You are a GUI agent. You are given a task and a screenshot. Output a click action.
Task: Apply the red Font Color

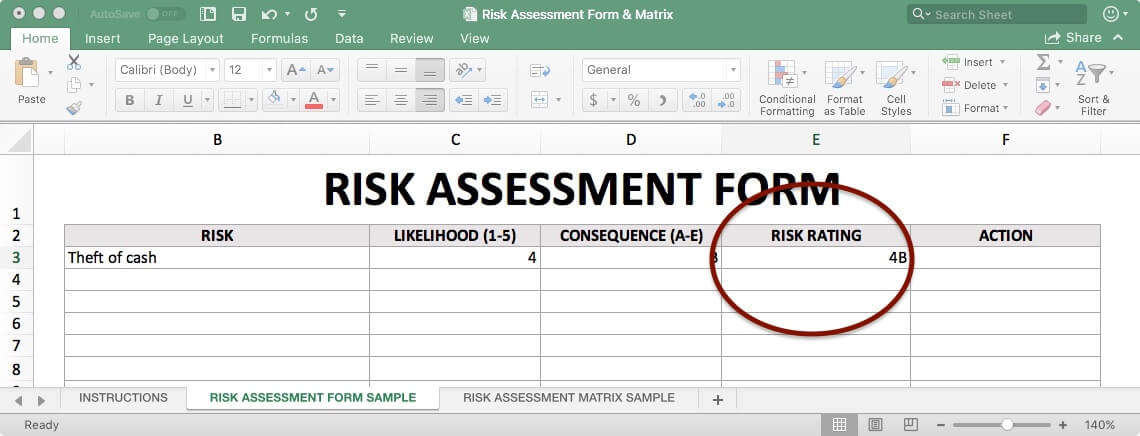point(314,100)
